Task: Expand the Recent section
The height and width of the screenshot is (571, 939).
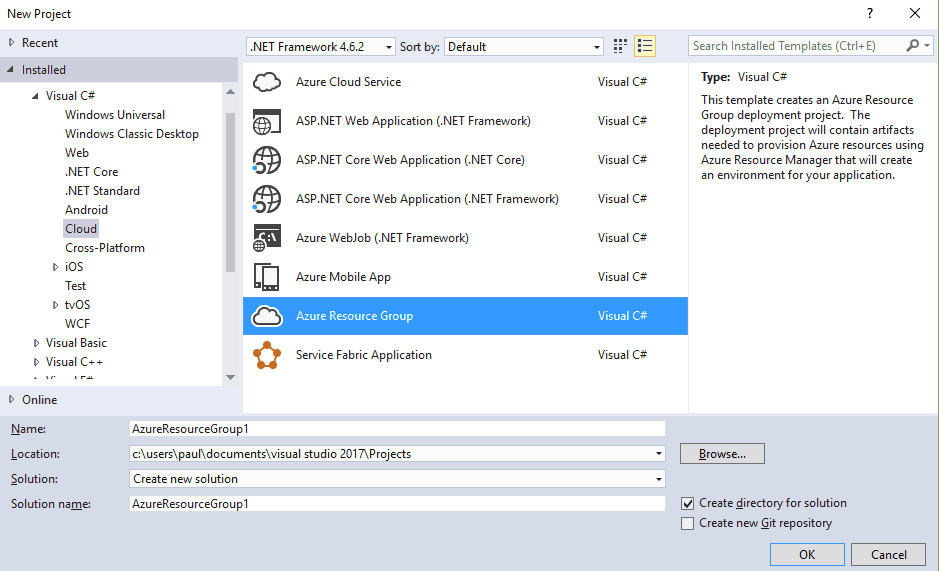Action: click(x=11, y=43)
